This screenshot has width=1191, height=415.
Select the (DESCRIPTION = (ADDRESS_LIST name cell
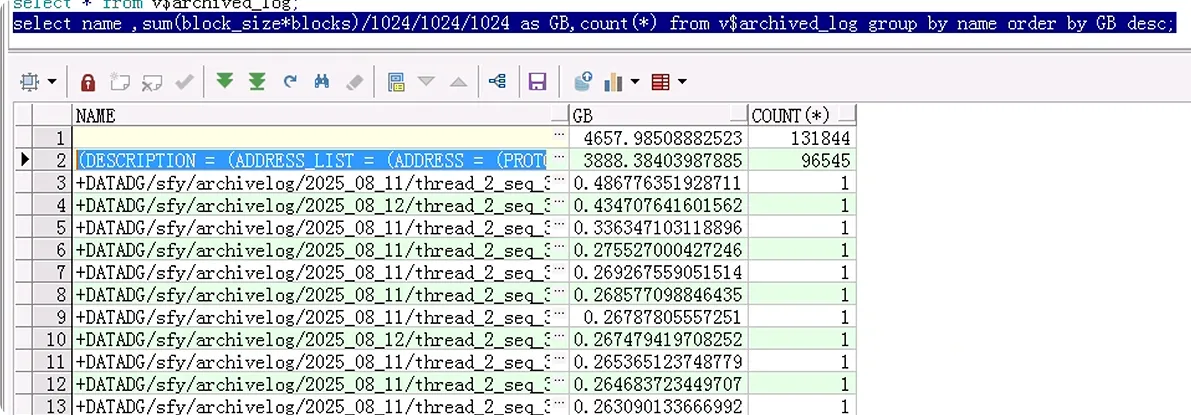312,160
